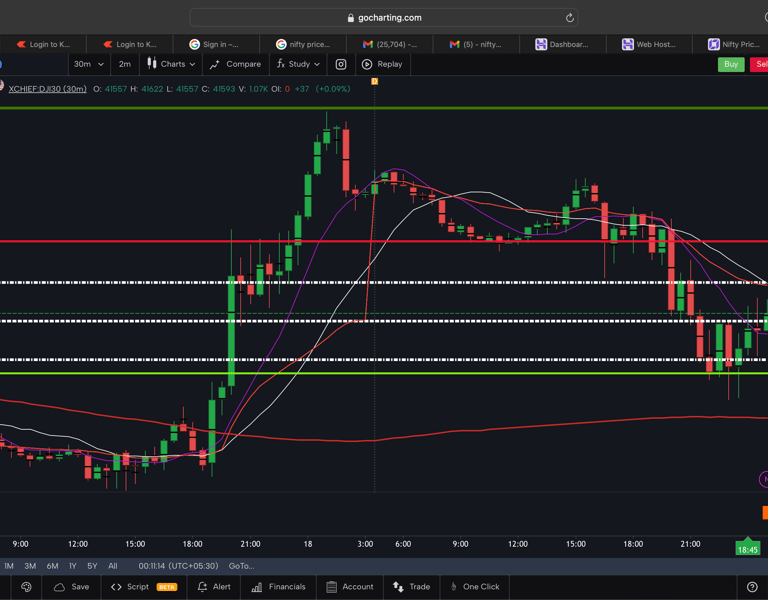Start chart Replay mode
768x600 pixels.
pyautogui.click(x=382, y=64)
